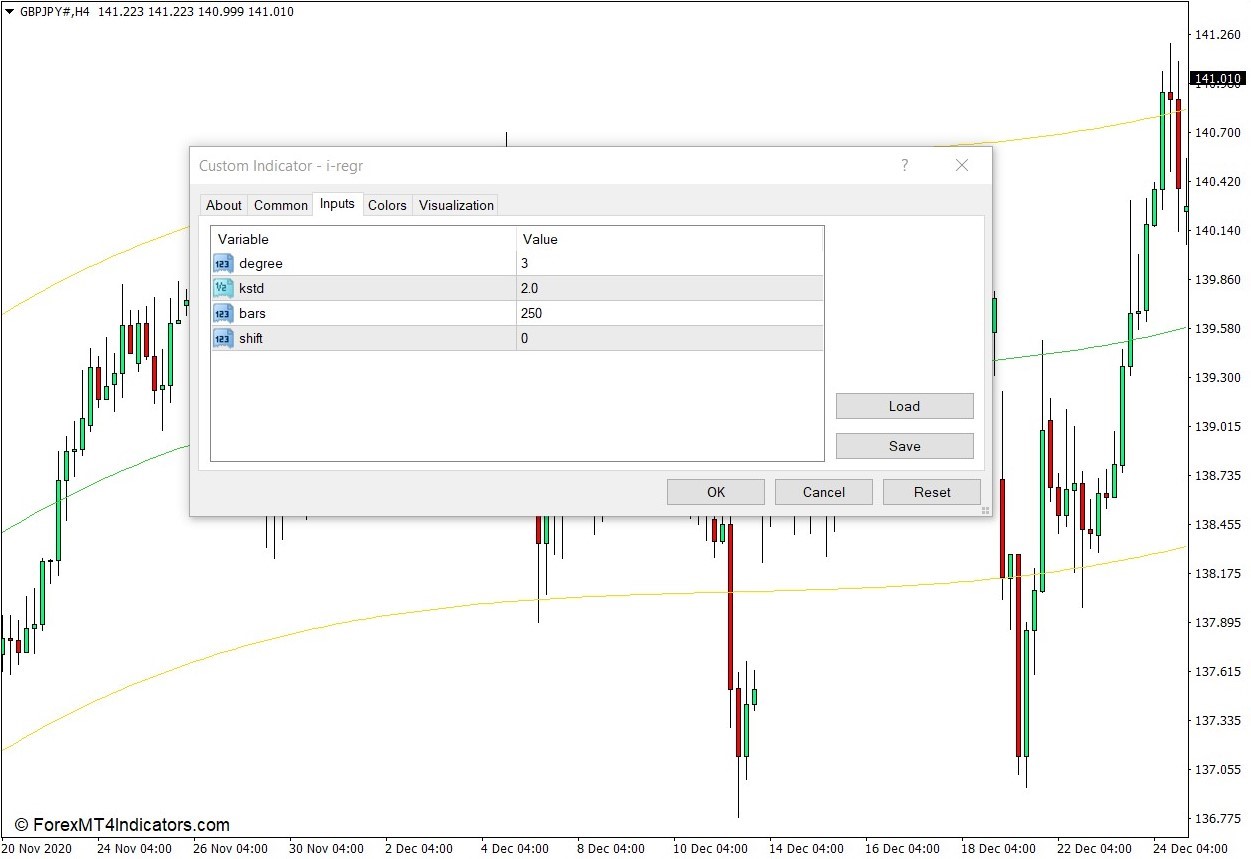
Task: Click the kstd variable double-type icon
Action: click(x=223, y=289)
